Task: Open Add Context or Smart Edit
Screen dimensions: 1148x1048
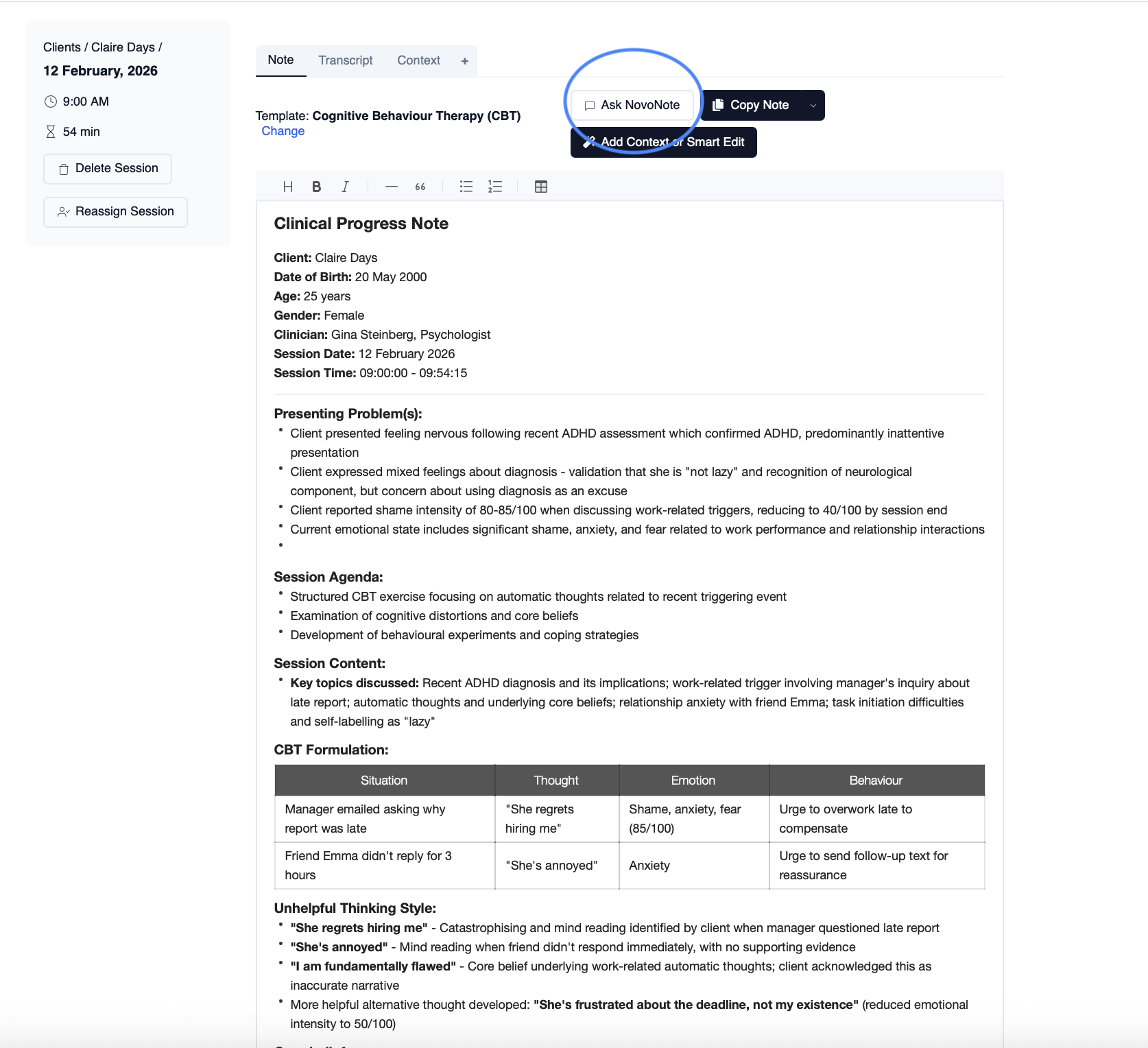Action: [x=664, y=143]
